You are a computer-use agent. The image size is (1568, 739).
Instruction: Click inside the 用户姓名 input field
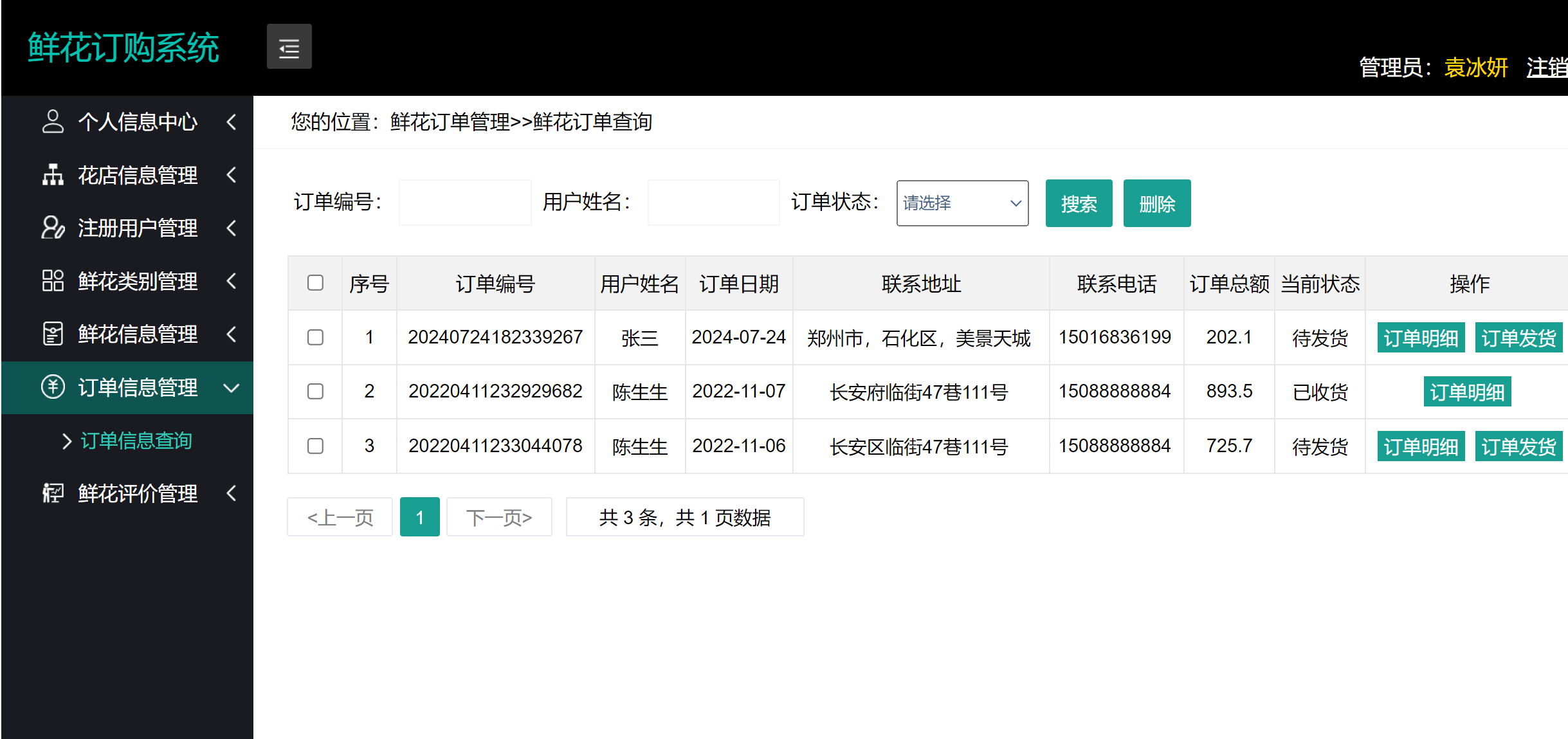[x=713, y=203]
